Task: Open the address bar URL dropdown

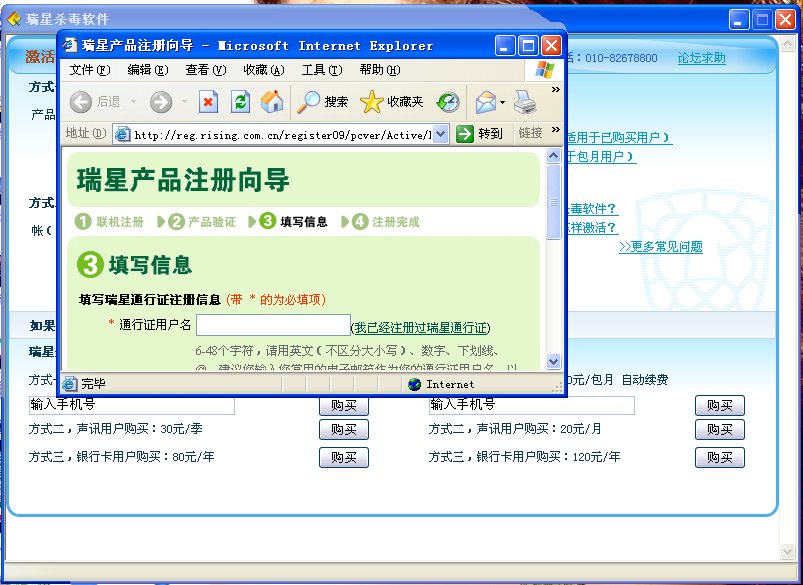Action: click(x=441, y=134)
